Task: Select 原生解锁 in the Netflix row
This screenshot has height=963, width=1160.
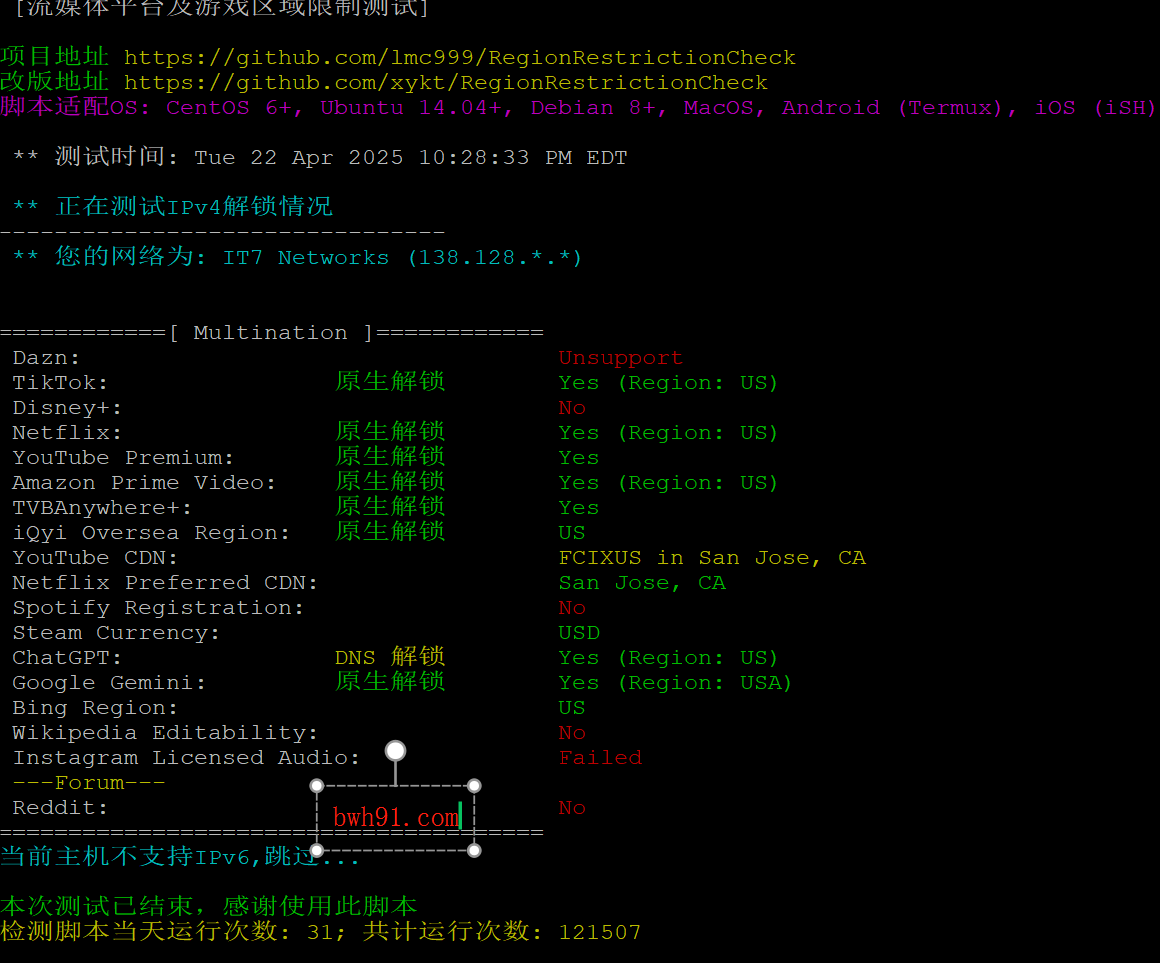Action: (390, 432)
